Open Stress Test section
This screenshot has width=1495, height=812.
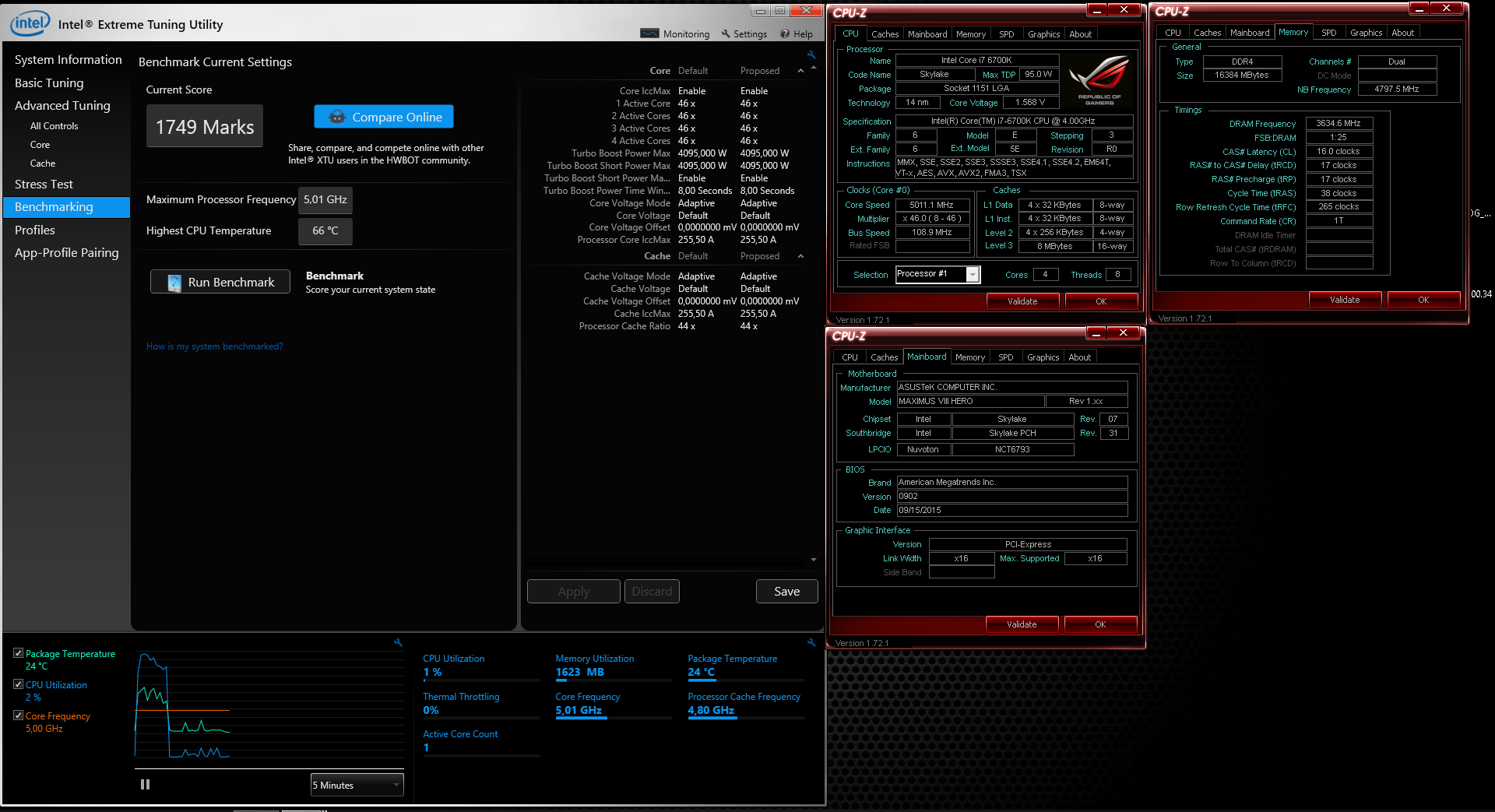[44, 184]
